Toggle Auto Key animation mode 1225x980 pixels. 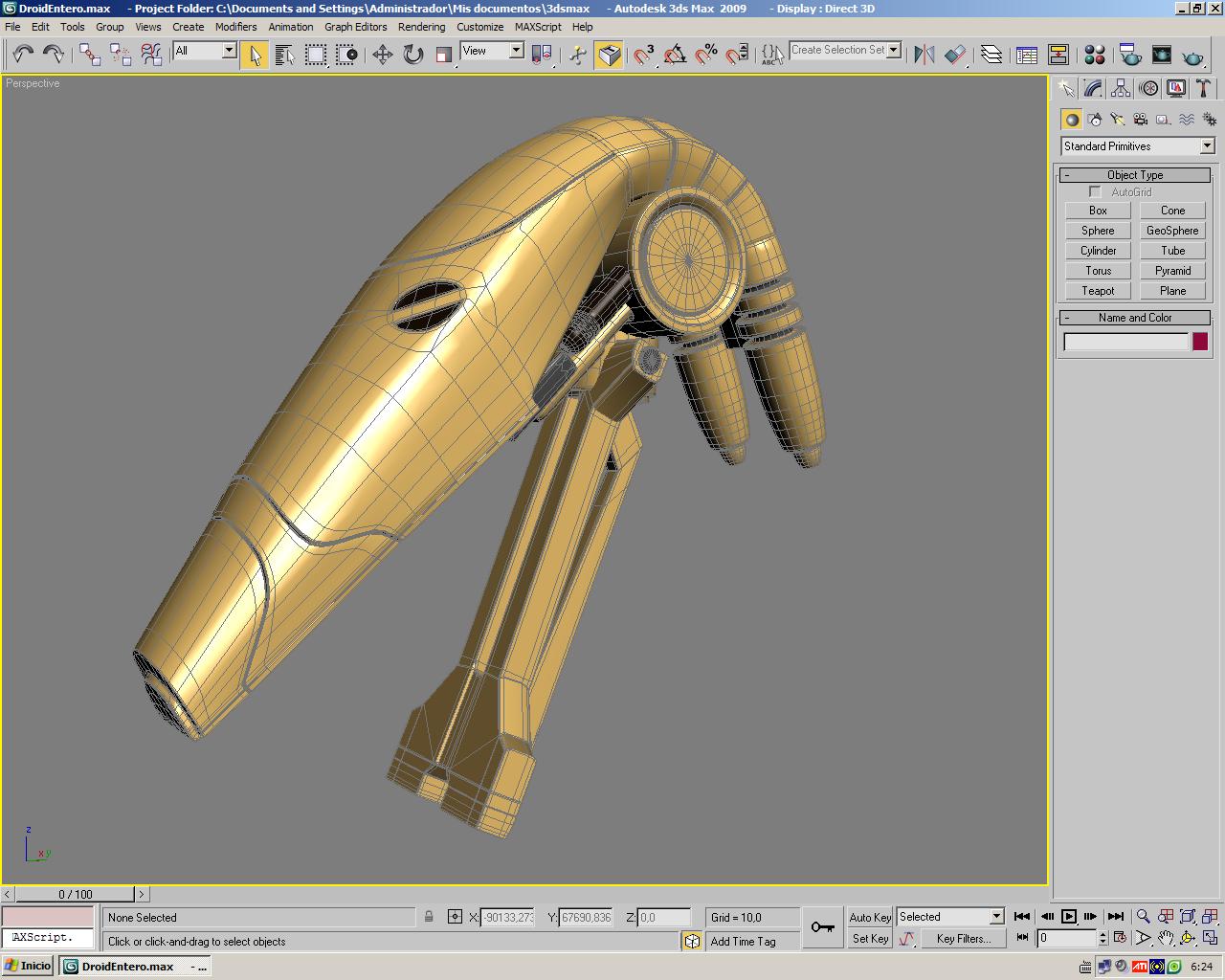tap(870, 917)
